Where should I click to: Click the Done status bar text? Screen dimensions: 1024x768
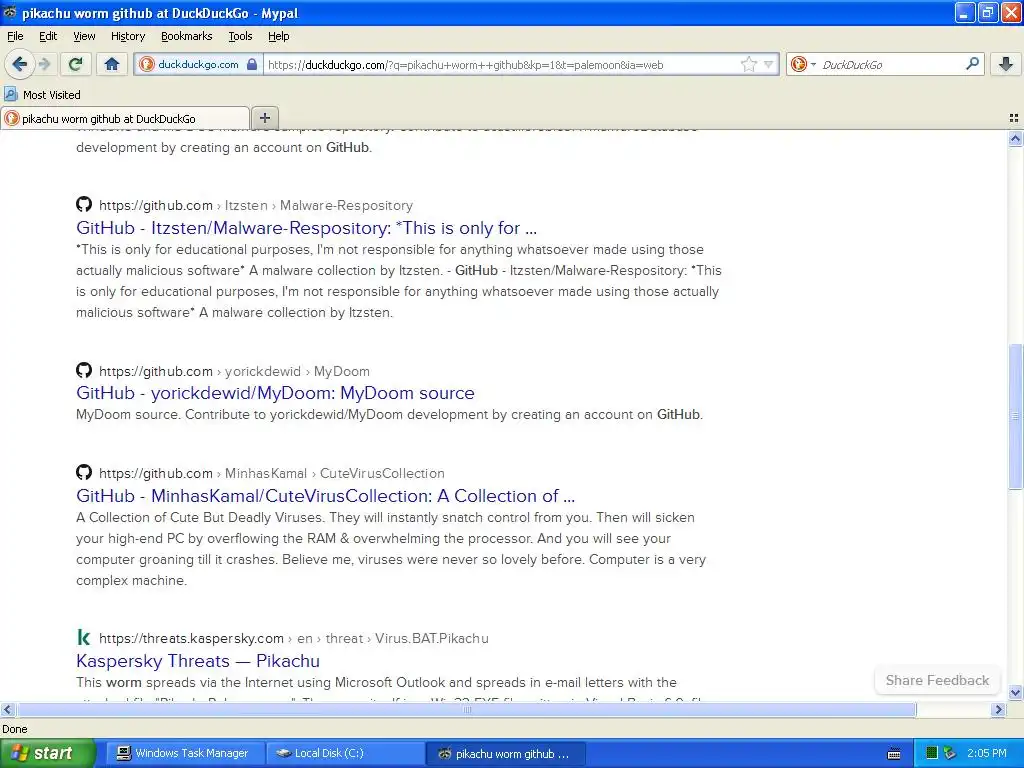coord(14,729)
